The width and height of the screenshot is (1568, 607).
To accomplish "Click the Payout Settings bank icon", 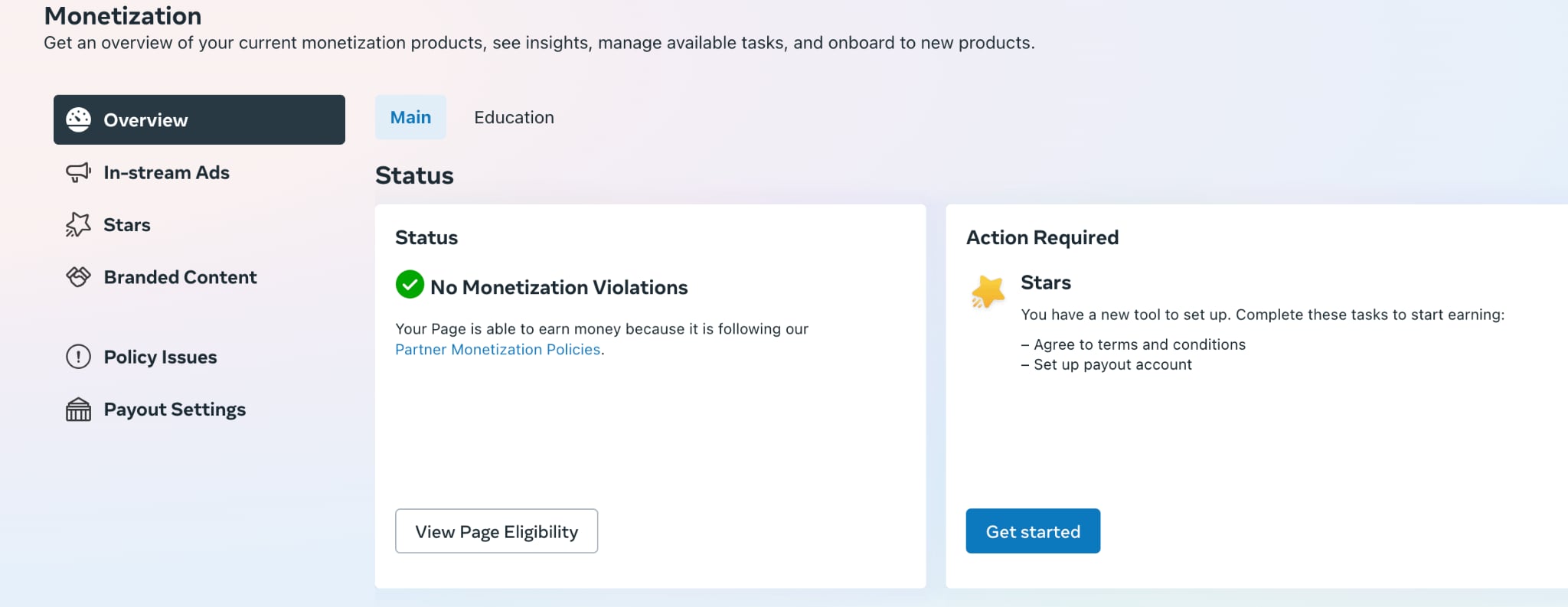I will 78,410.
